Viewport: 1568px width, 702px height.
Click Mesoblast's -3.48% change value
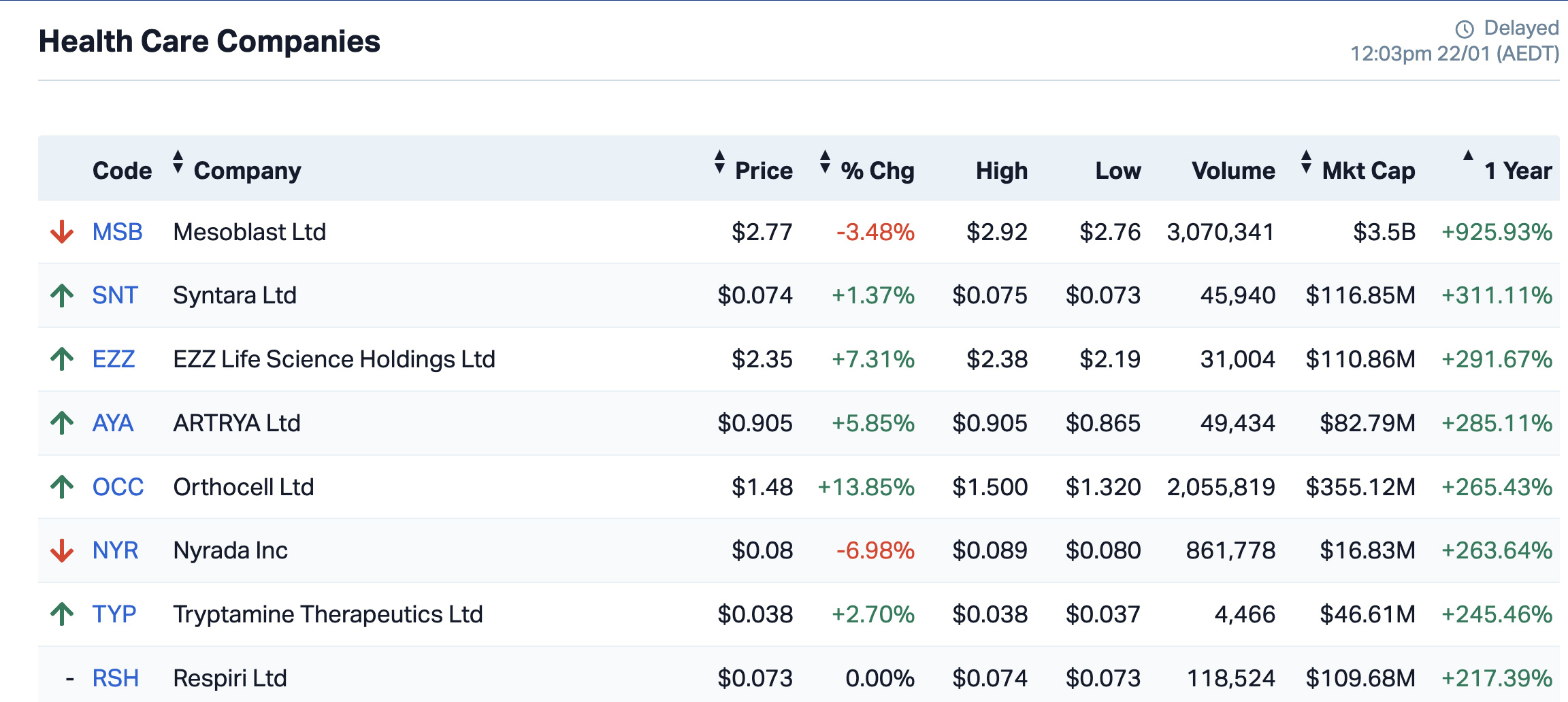point(875,232)
